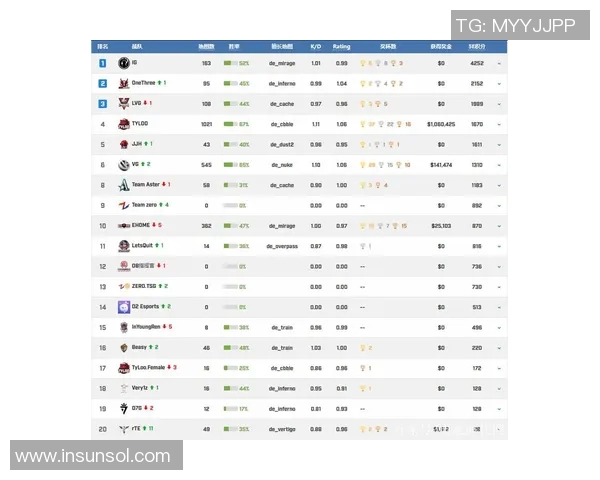Open the LetsQuit team name link
Viewport: 600px width, 480px height.
[x=142, y=245]
